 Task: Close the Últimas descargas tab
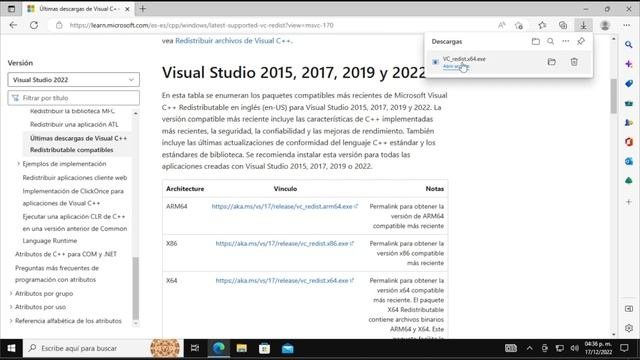(127, 9)
